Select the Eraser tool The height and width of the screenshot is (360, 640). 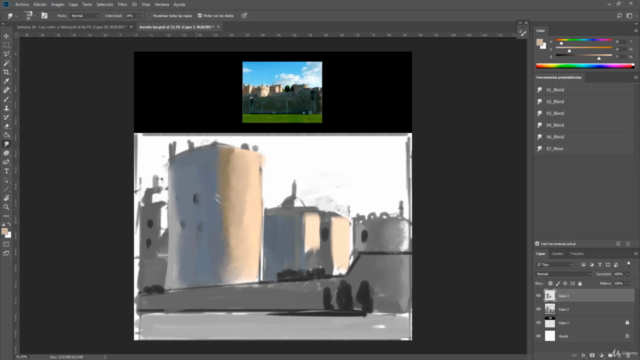coord(6,126)
